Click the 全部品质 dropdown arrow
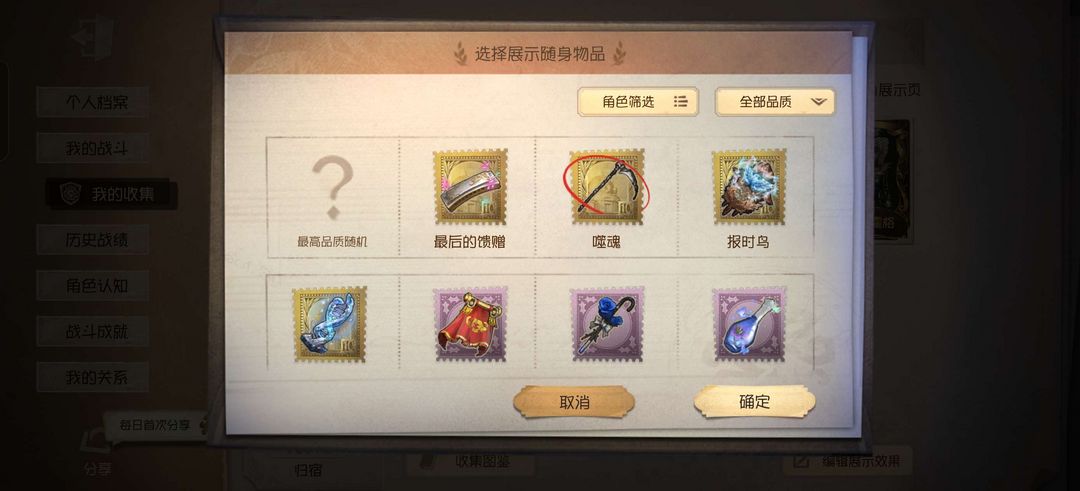The image size is (1080, 491). click(x=818, y=102)
